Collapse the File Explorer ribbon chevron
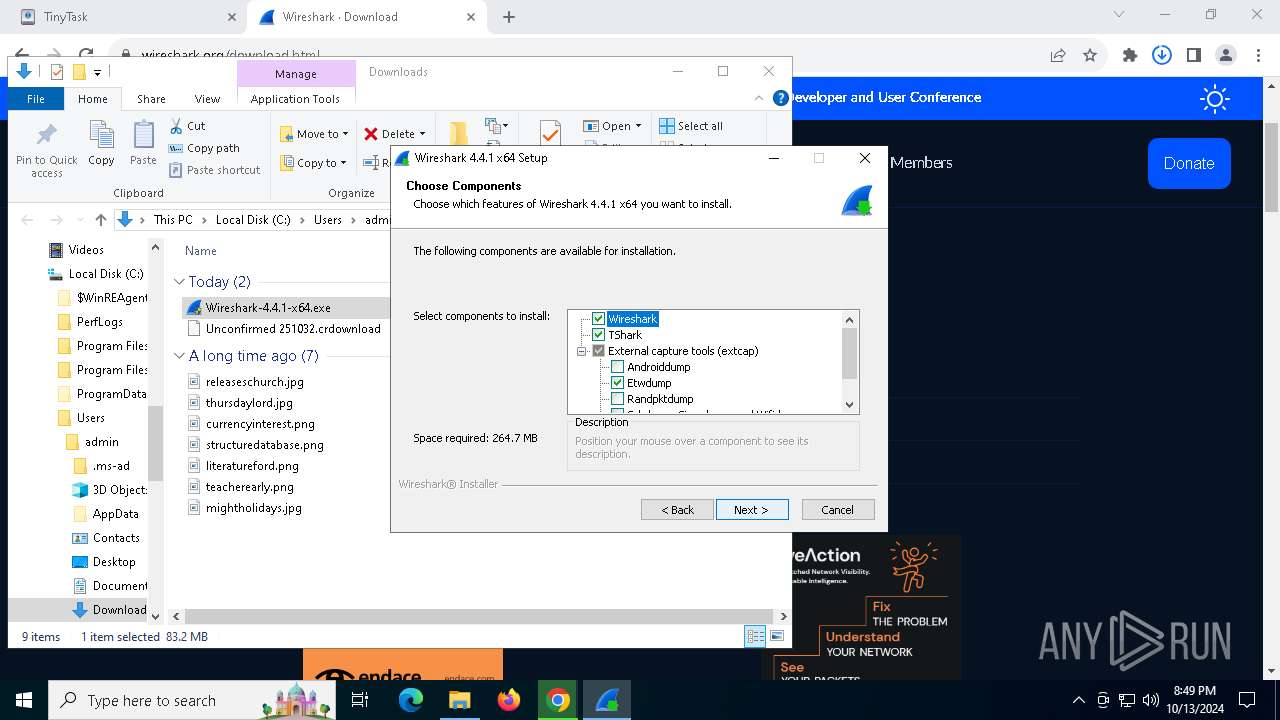The height and width of the screenshot is (720, 1280). point(759,98)
